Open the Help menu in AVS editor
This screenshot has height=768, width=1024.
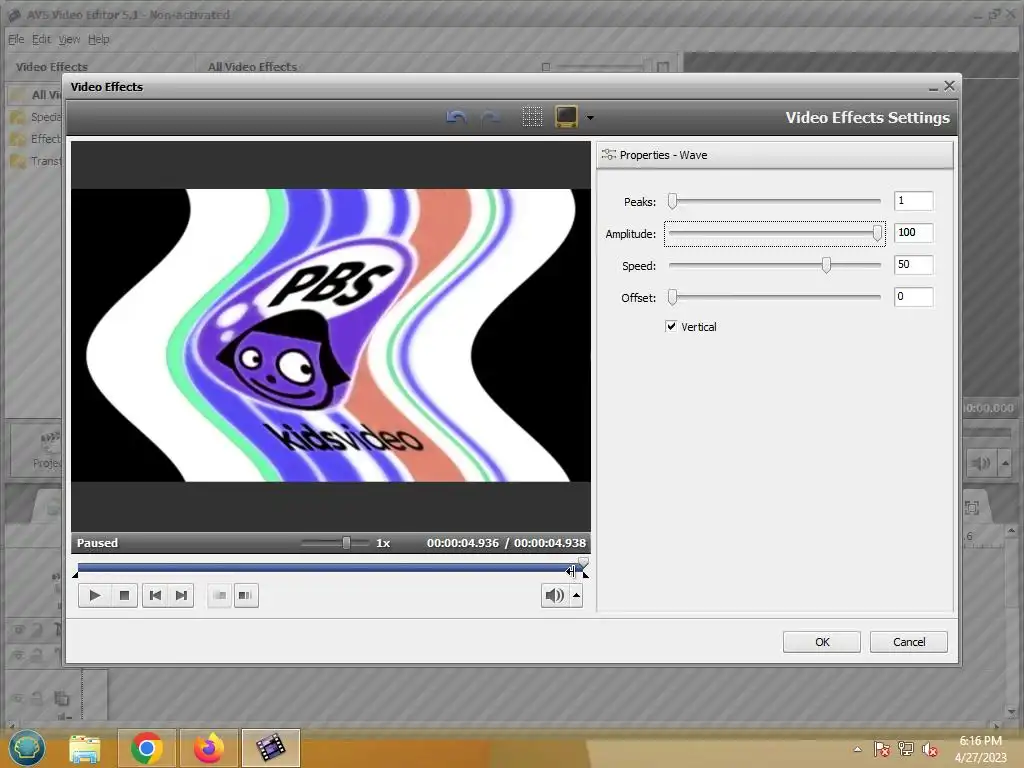point(99,39)
